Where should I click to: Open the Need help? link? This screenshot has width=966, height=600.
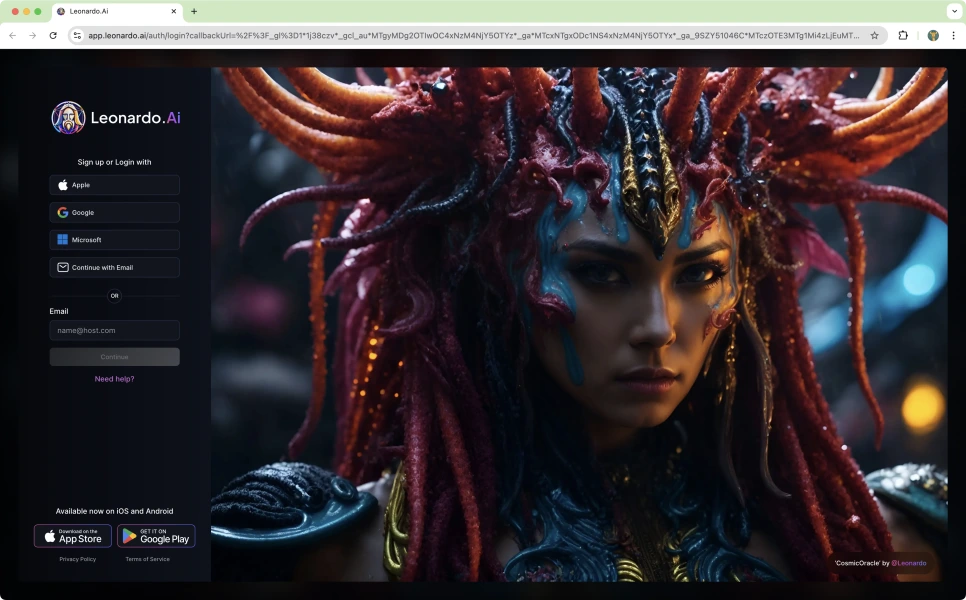pyautogui.click(x=115, y=379)
